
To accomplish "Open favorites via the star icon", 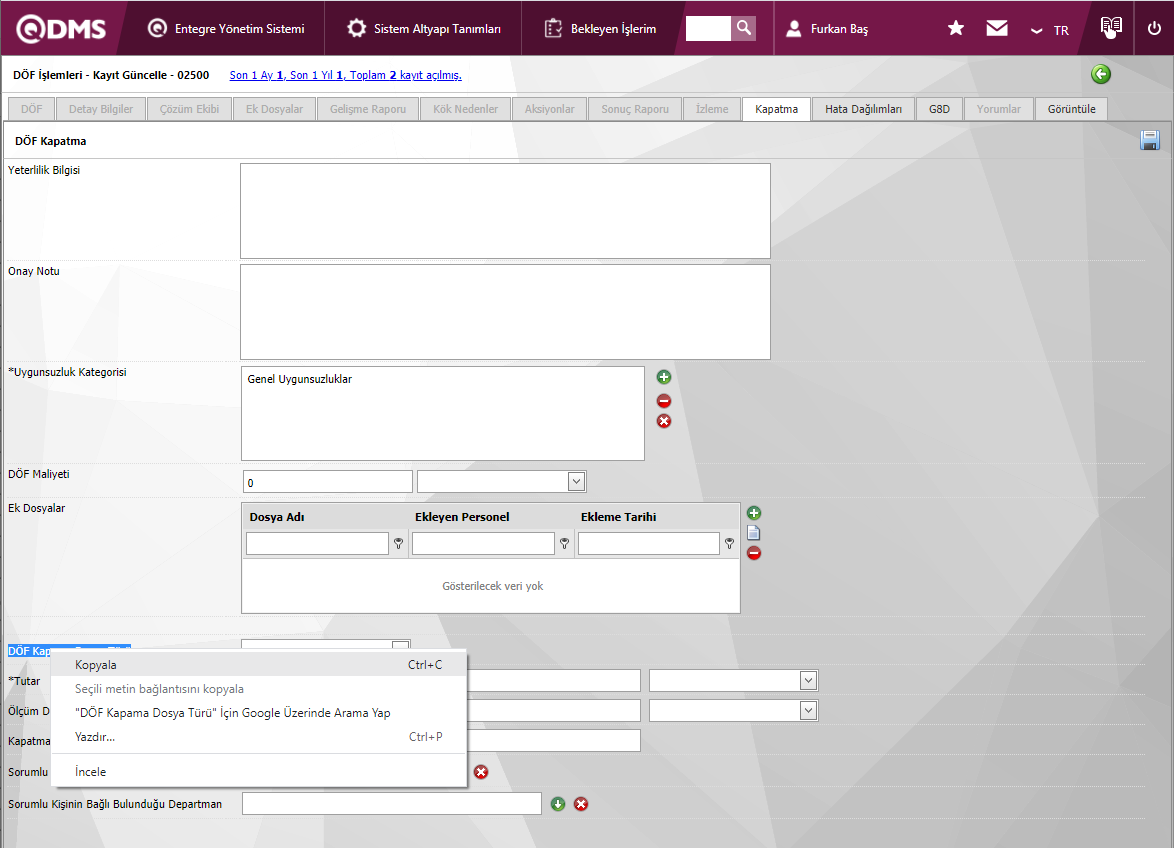I will pyautogui.click(x=955, y=28).
